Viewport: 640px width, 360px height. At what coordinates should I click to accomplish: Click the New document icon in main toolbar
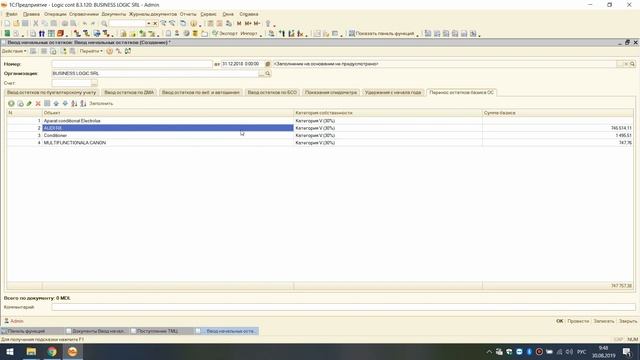[7, 24]
